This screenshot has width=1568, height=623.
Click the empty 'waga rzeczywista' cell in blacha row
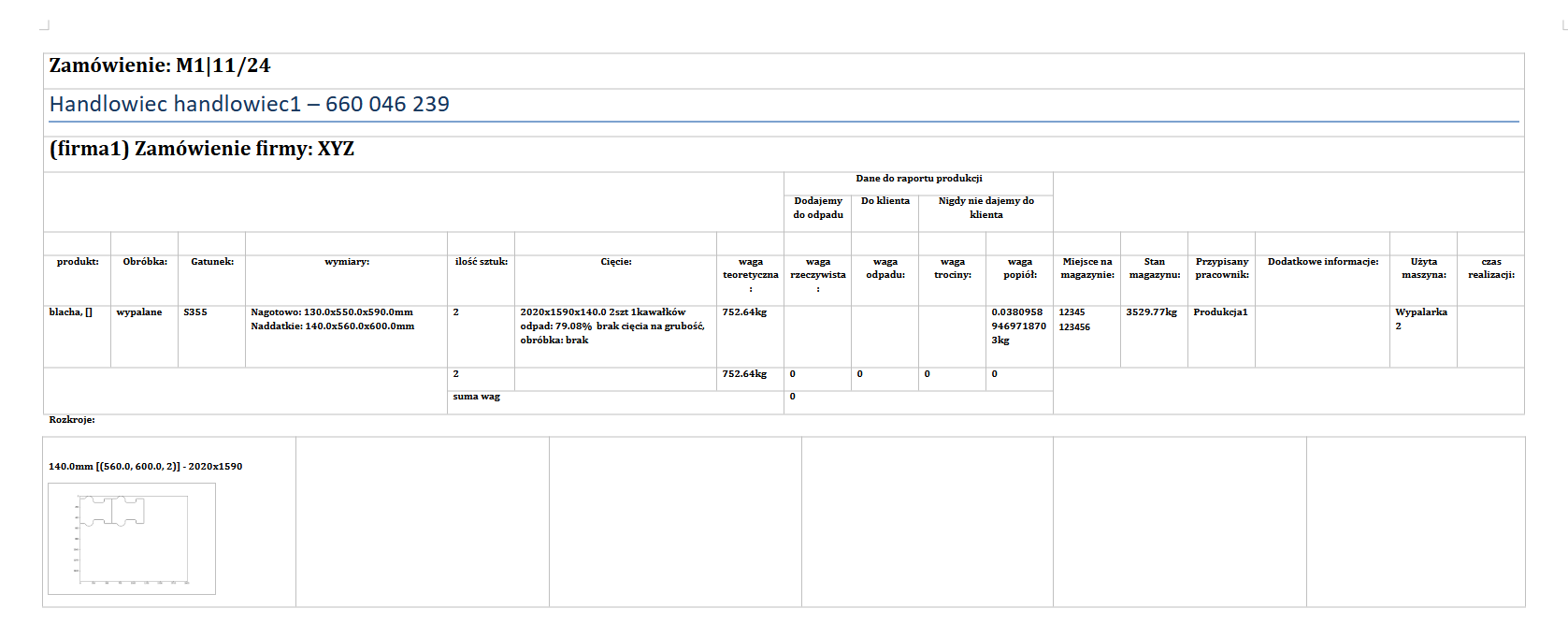pyautogui.click(x=817, y=337)
